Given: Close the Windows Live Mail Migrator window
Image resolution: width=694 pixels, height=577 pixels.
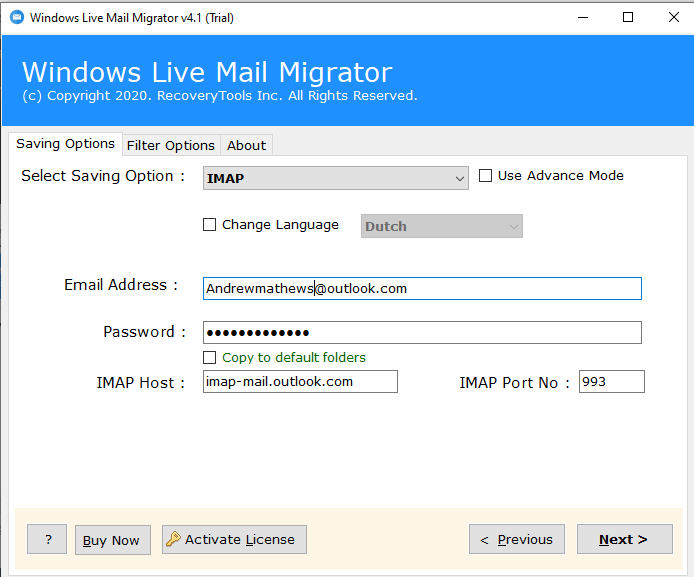Looking at the screenshot, I should pos(674,18).
